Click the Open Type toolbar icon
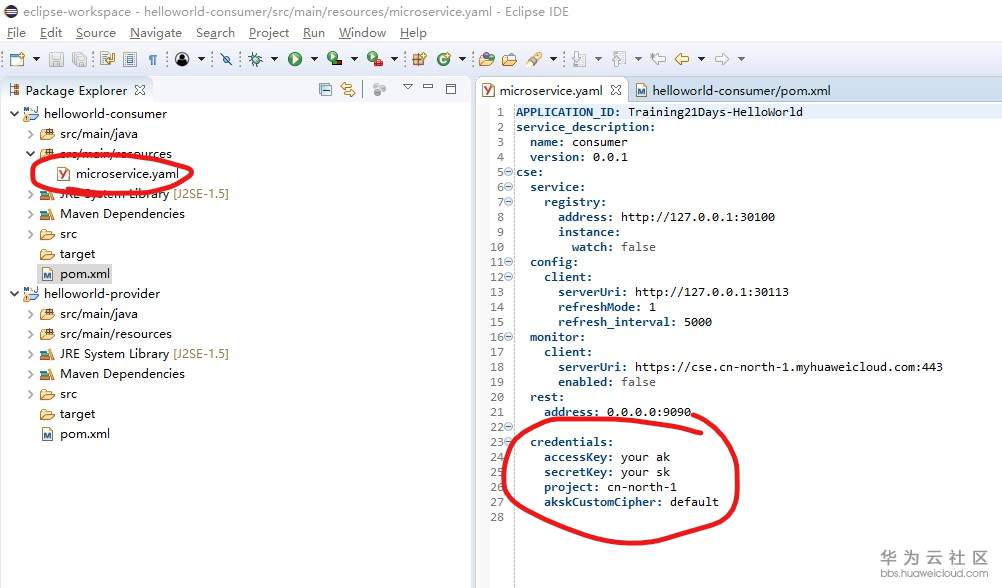Viewport: 1002px width, 588px height. click(x=487, y=59)
